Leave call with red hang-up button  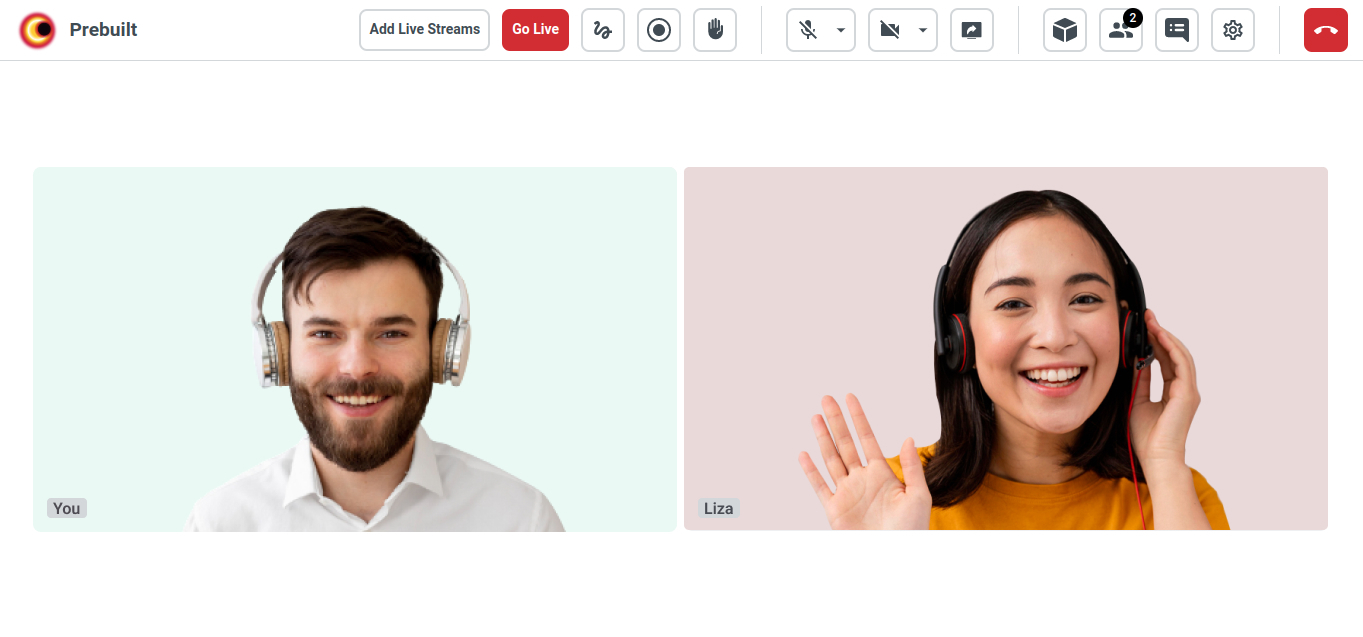click(1326, 30)
